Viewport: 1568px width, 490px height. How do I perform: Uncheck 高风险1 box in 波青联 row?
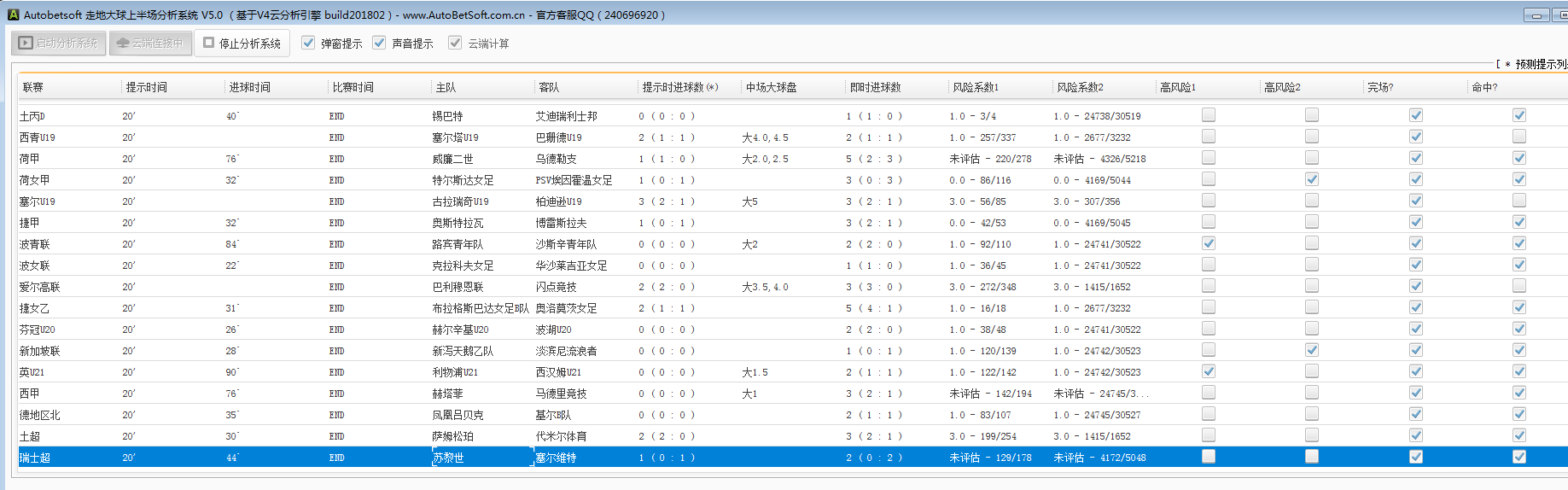pyautogui.click(x=1209, y=243)
